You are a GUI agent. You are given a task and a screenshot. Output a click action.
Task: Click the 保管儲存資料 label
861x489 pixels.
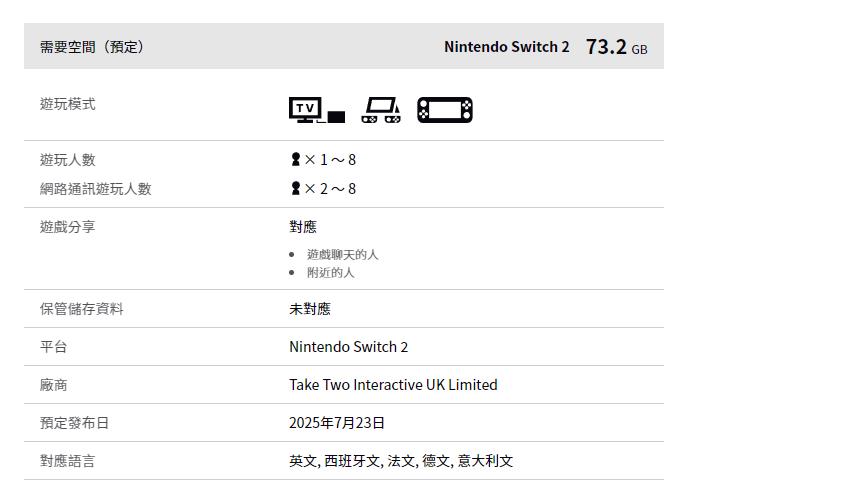click(x=82, y=309)
